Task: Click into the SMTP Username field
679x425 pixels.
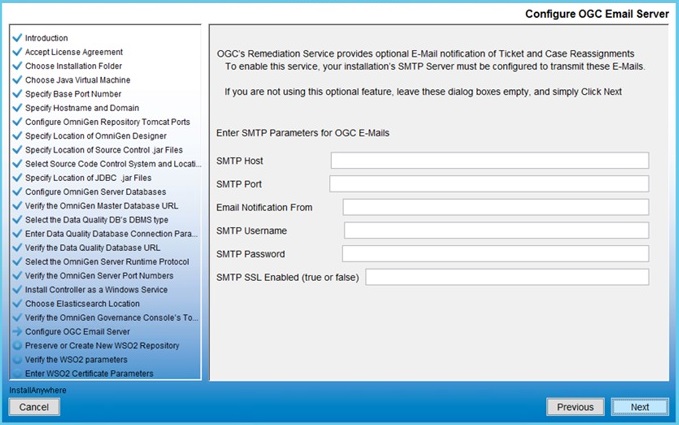Action: click(x=496, y=230)
